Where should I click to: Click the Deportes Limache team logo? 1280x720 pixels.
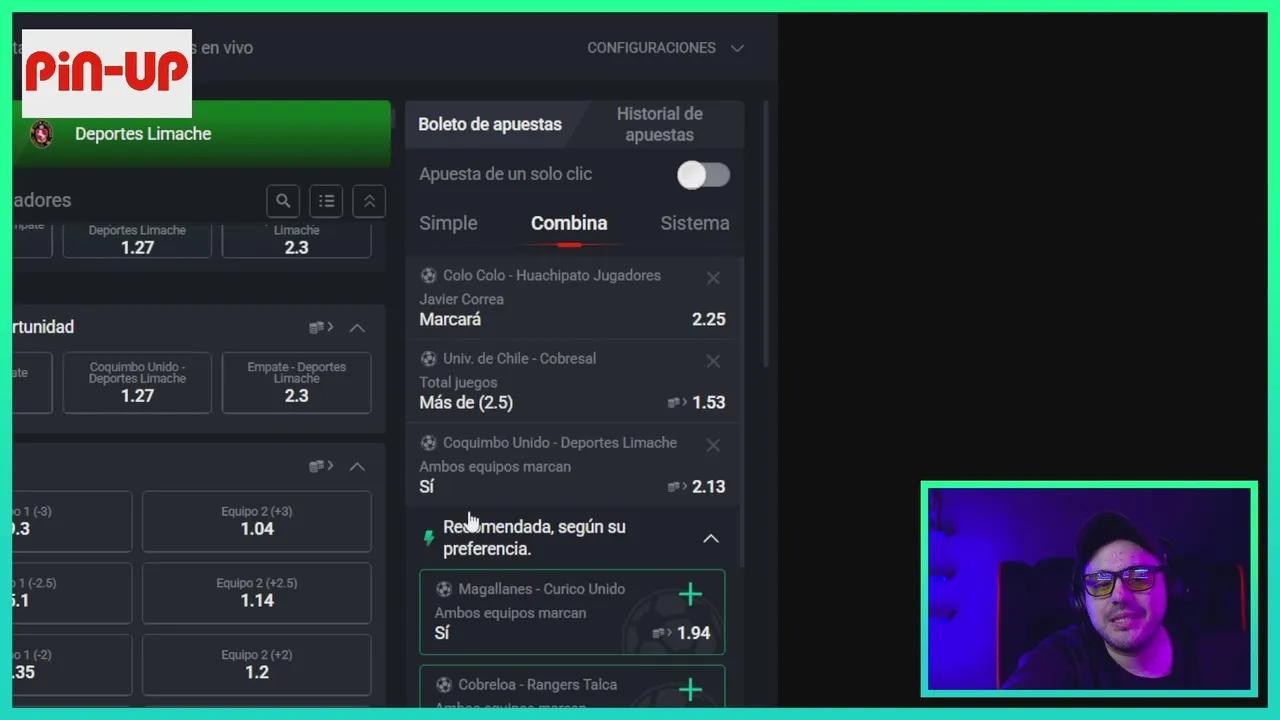(x=42, y=133)
